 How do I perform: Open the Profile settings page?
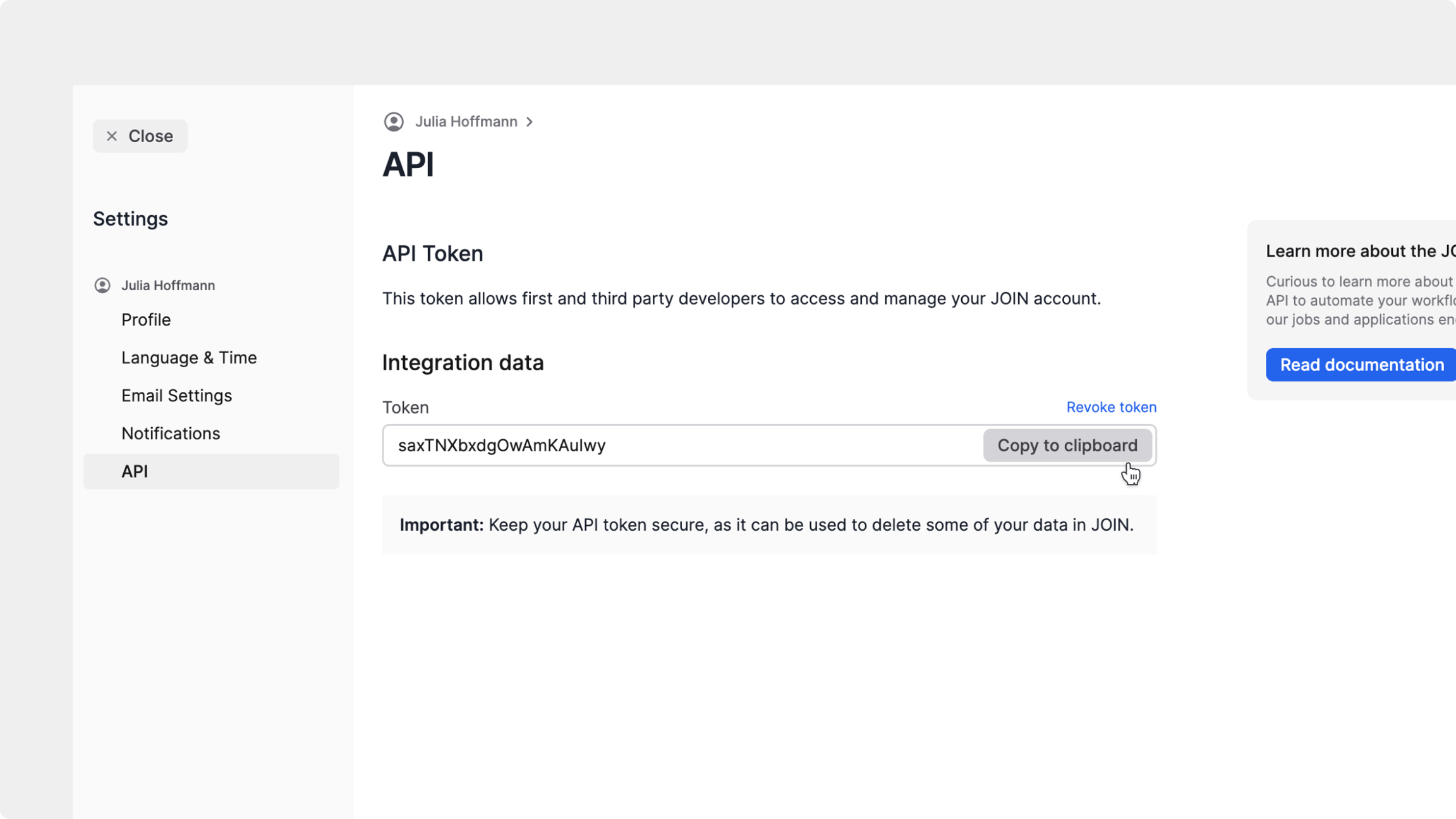[x=146, y=320]
